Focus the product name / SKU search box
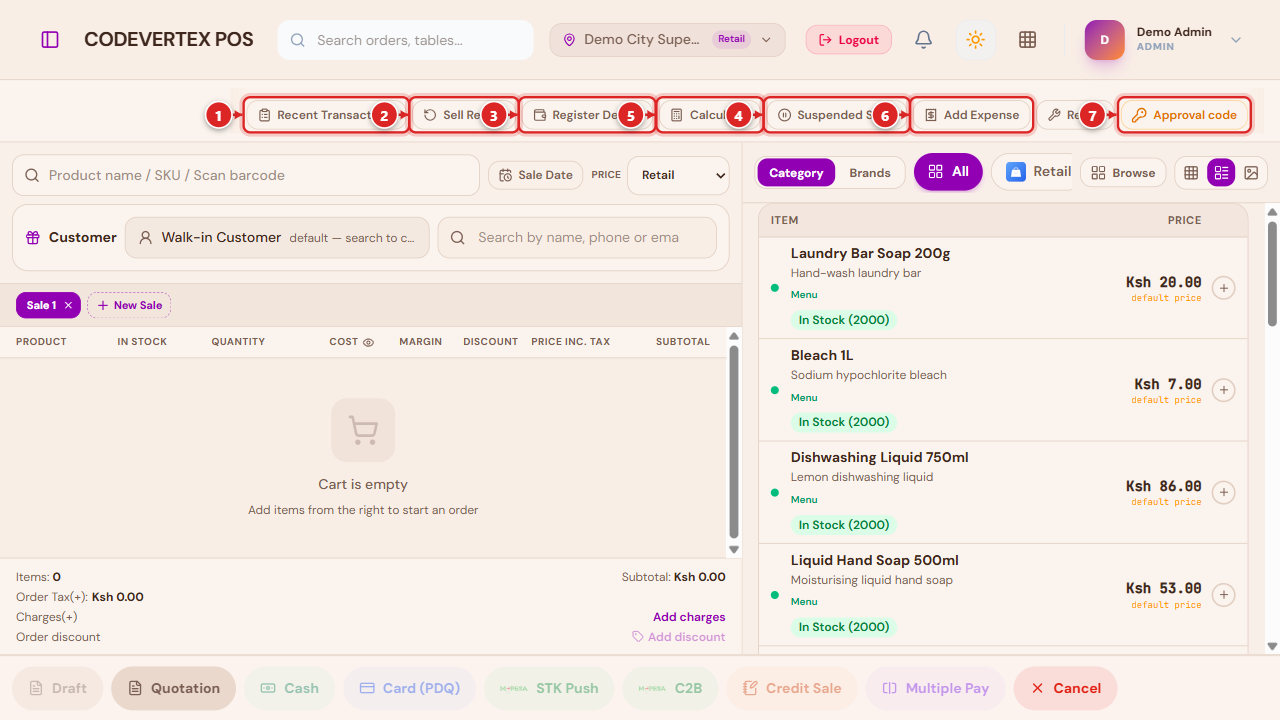 coord(246,175)
